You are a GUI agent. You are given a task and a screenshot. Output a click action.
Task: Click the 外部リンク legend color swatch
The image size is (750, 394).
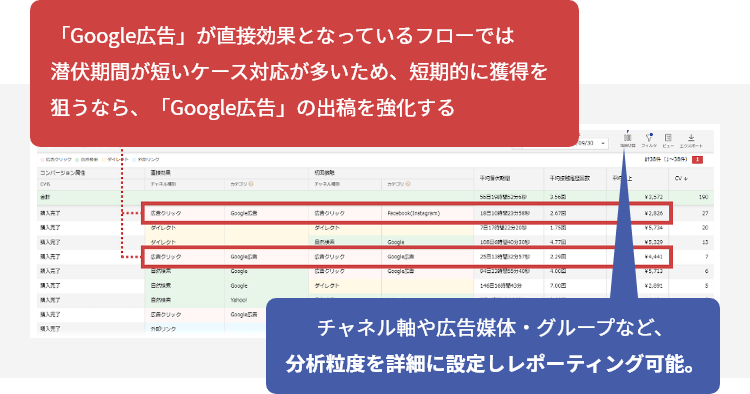tap(134, 160)
